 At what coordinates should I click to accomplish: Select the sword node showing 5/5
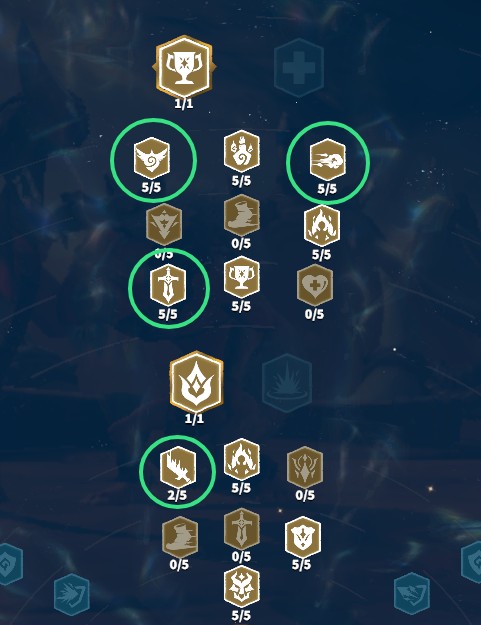point(168,285)
